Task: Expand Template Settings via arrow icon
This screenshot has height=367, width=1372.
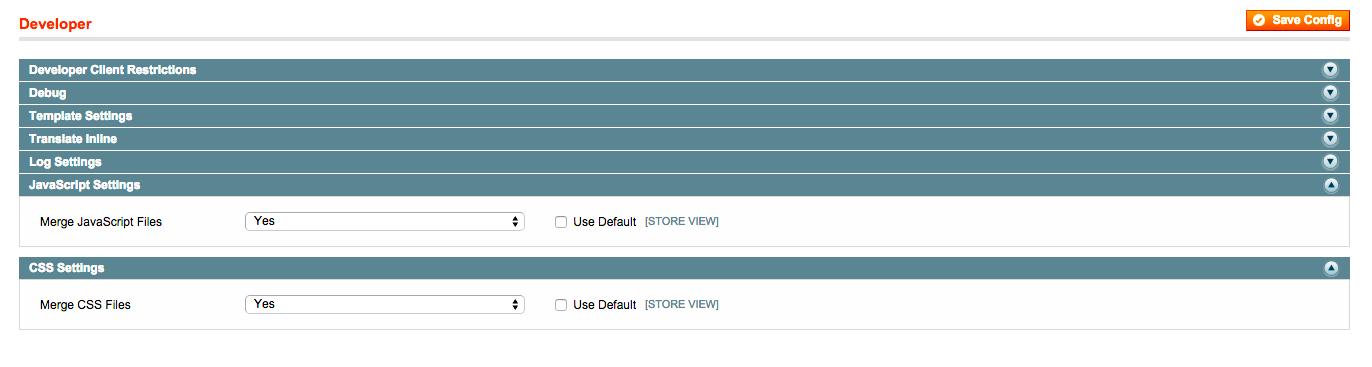Action: 1330,116
